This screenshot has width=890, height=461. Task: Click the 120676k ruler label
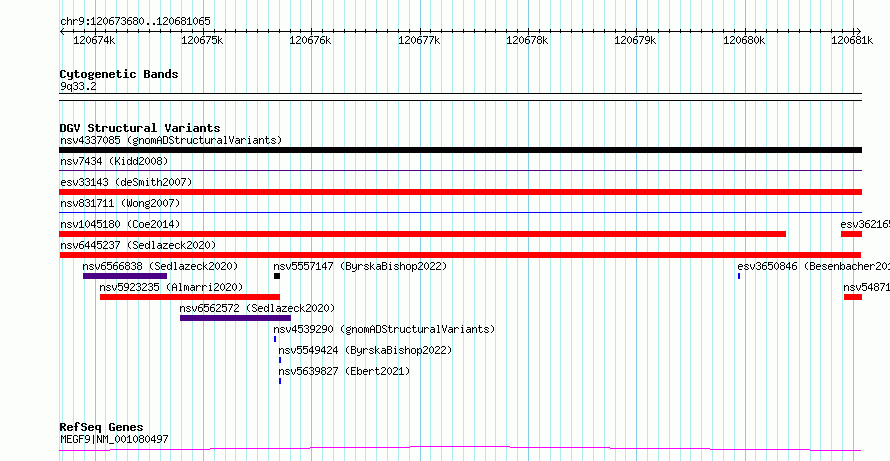tap(310, 40)
